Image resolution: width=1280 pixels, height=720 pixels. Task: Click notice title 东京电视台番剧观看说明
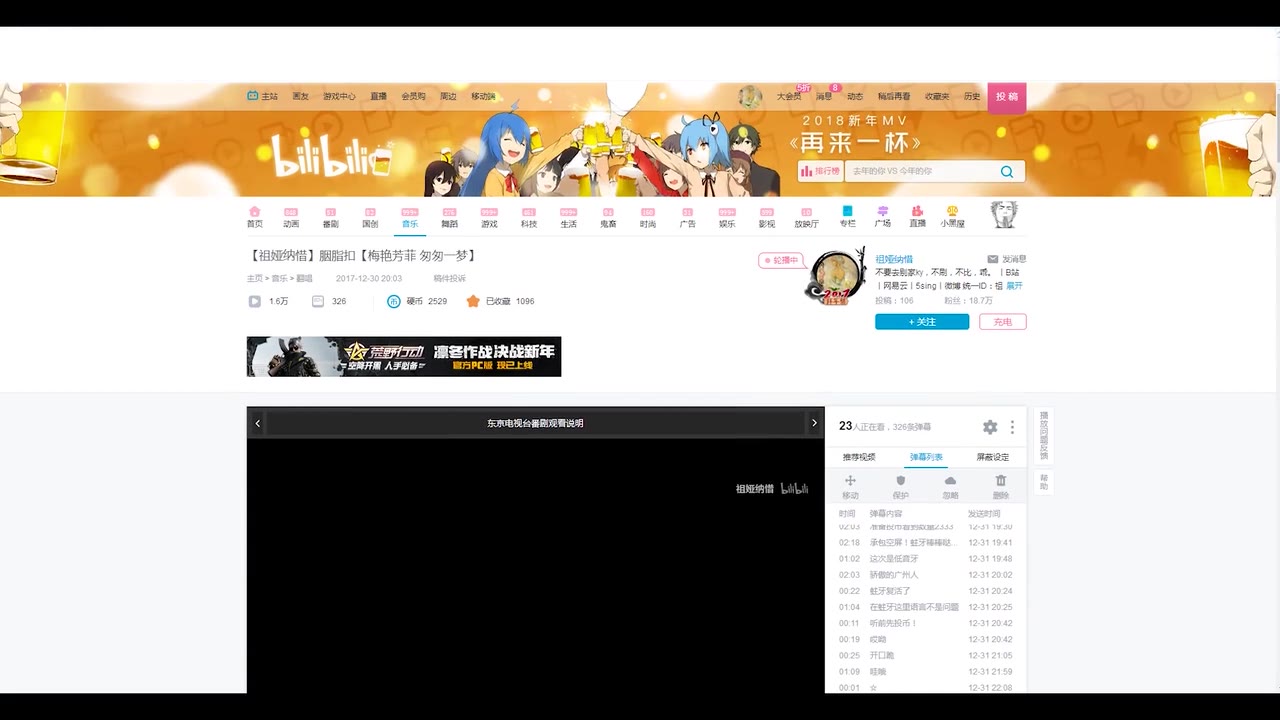click(535, 423)
